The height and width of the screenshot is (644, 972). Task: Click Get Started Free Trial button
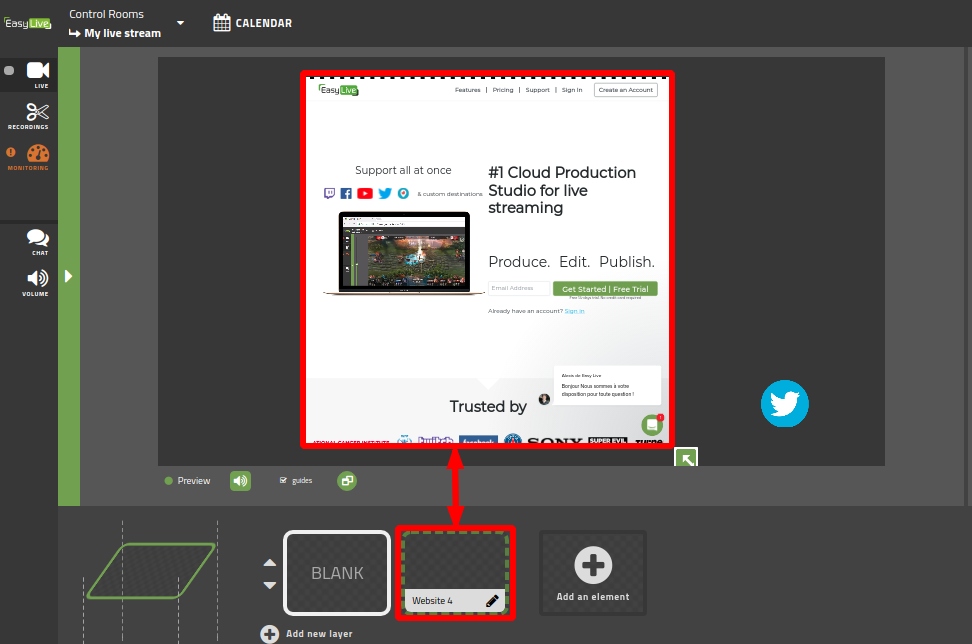pyautogui.click(x=605, y=289)
